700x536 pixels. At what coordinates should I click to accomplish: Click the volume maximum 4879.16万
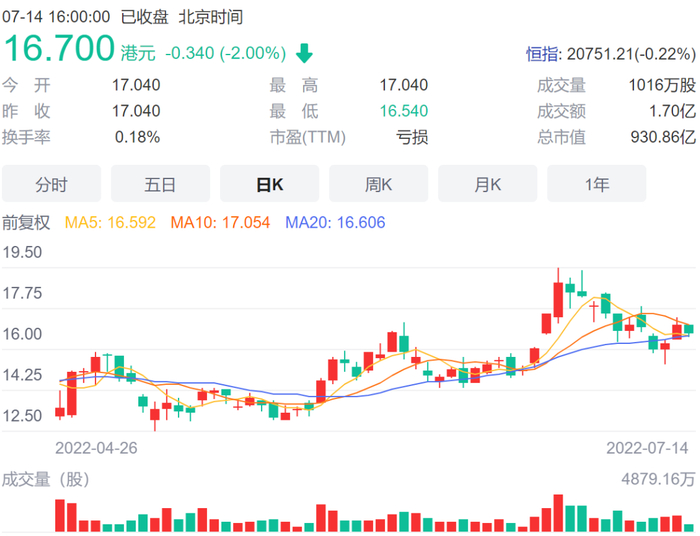(658, 479)
